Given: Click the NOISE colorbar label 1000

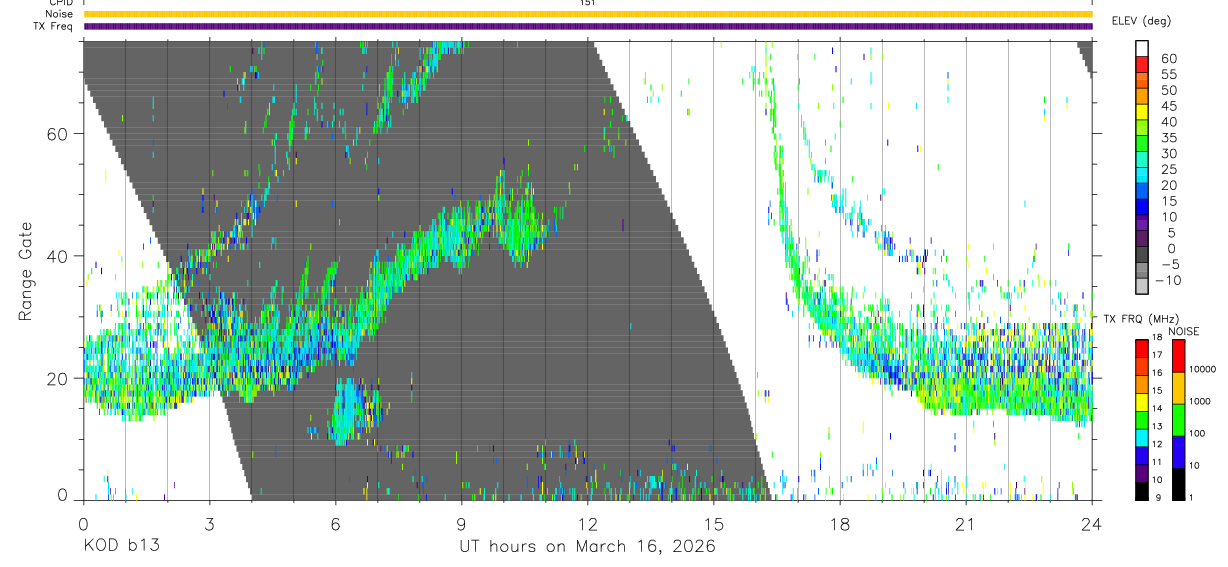Looking at the screenshot, I should tap(1200, 401).
